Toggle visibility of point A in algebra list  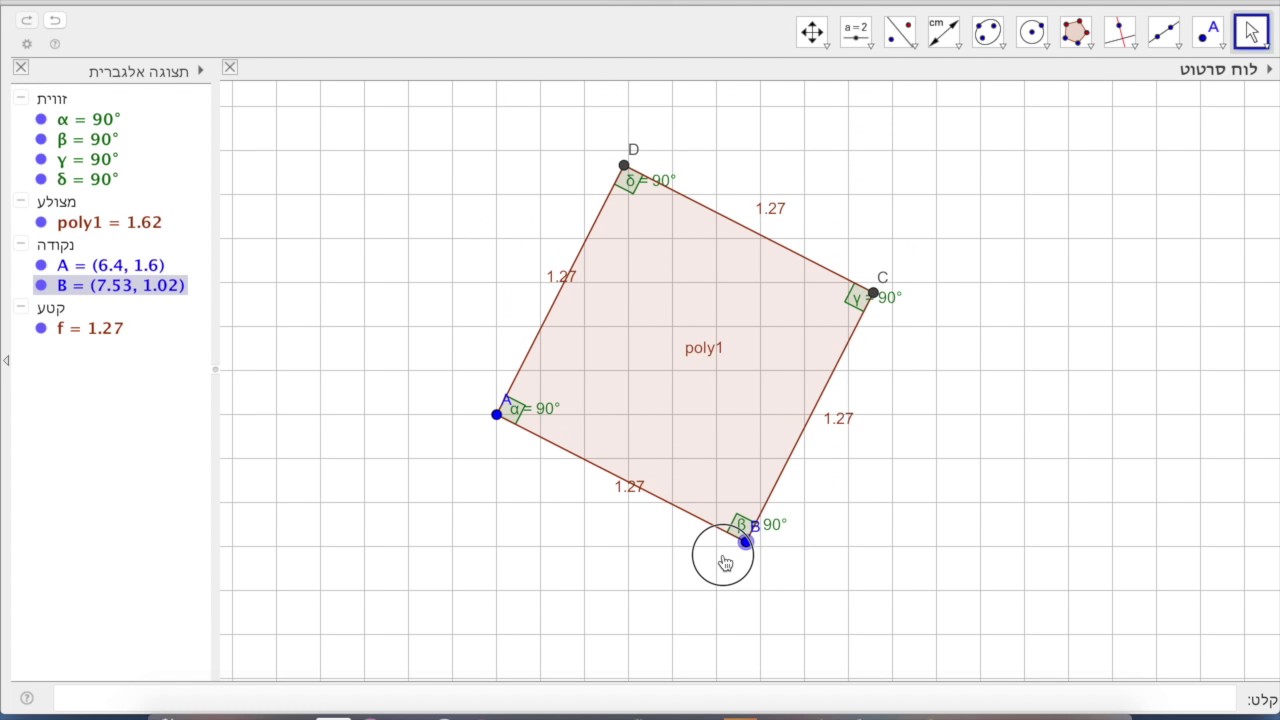point(41,265)
